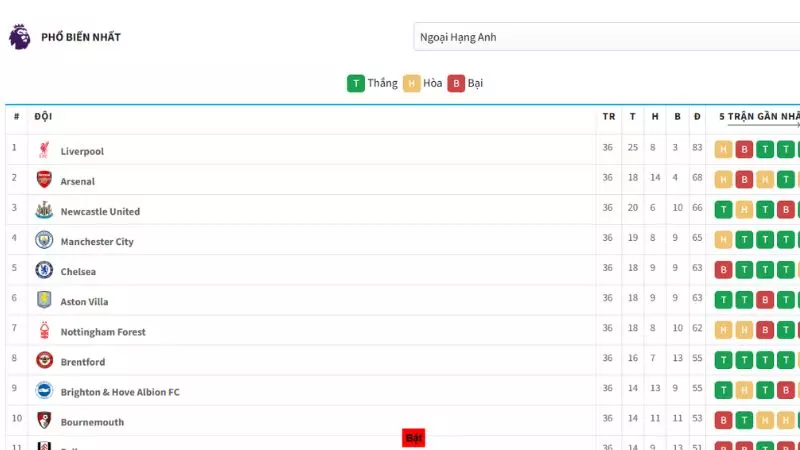Screen dimensions: 800x450
Task: Click Liverpool's first form badge H
Action: coord(723,149)
